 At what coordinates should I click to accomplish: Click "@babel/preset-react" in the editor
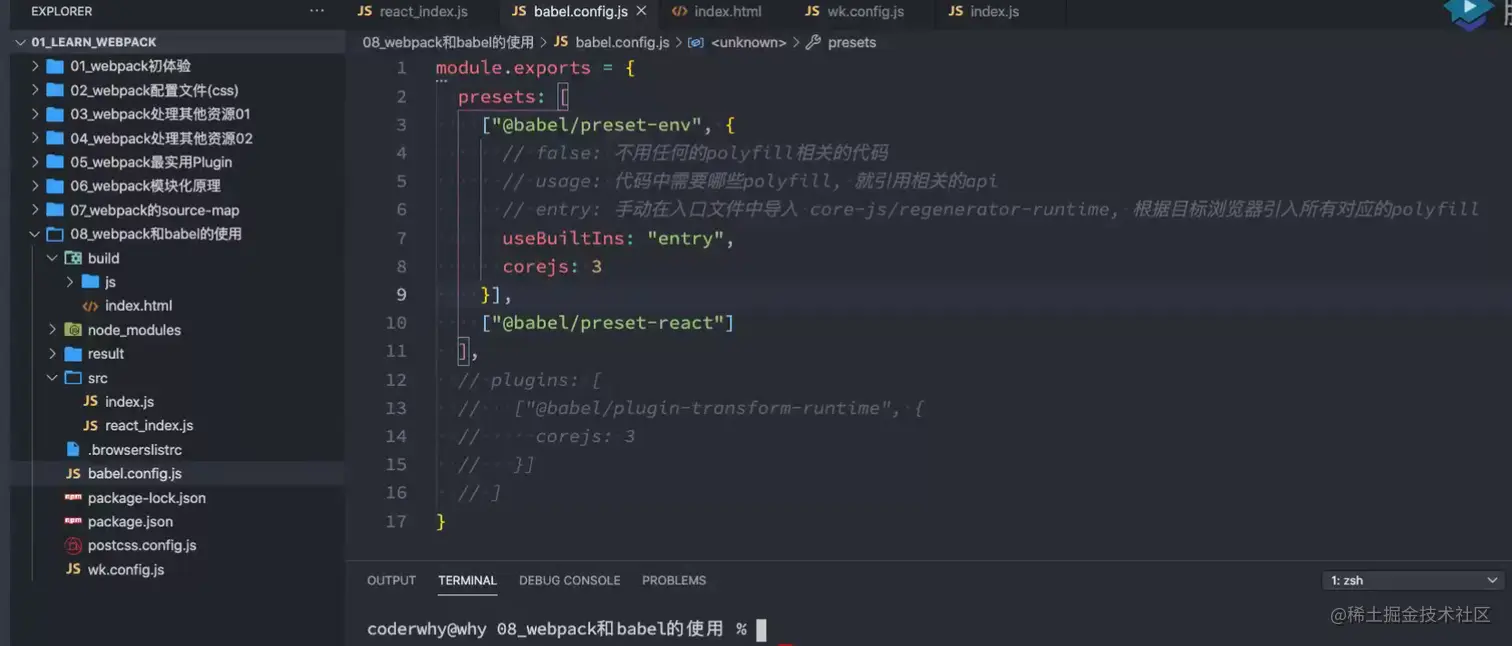pos(607,323)
